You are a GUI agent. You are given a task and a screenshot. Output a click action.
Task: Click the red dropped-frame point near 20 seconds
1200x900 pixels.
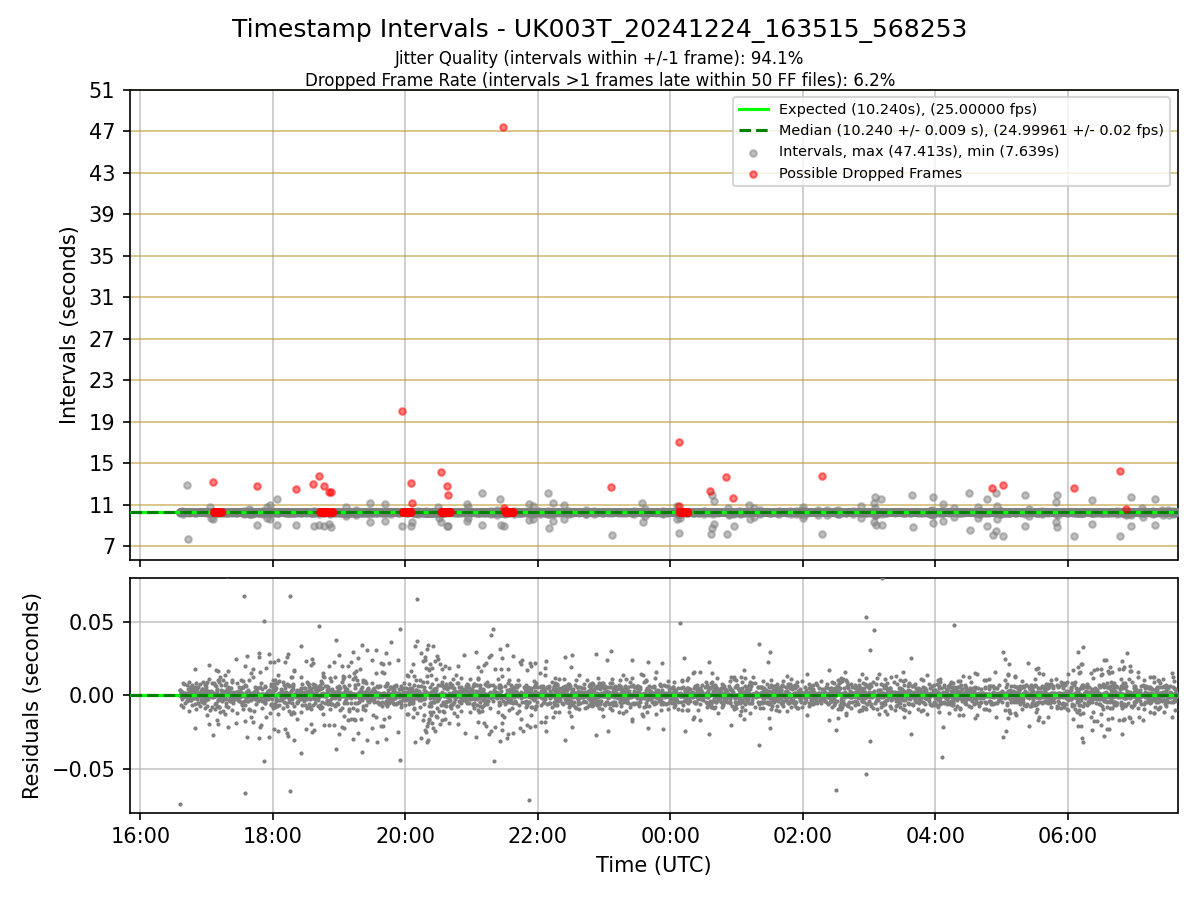(x=402, y=411)
